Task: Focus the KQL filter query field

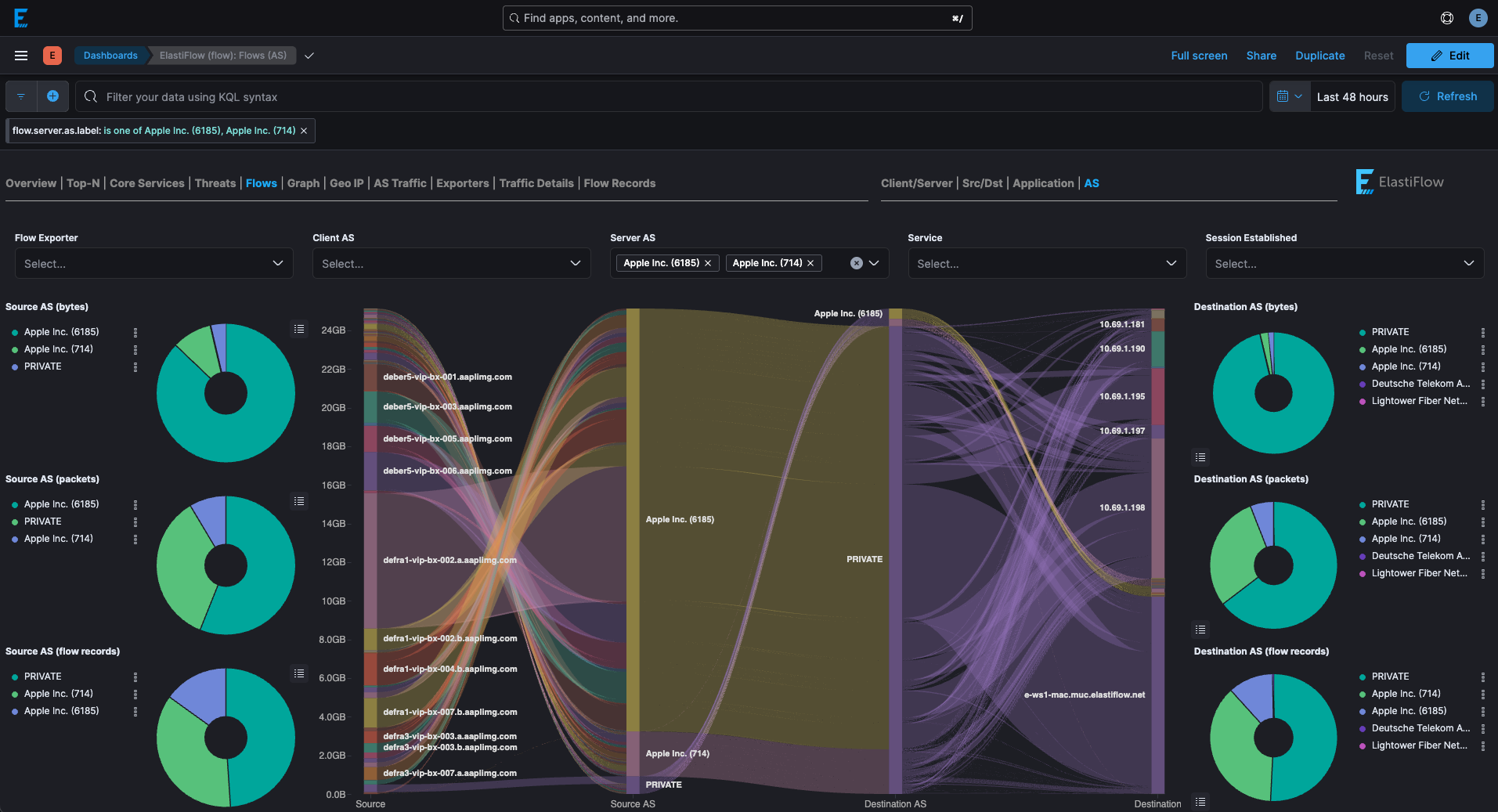Action: click(669, 96)
